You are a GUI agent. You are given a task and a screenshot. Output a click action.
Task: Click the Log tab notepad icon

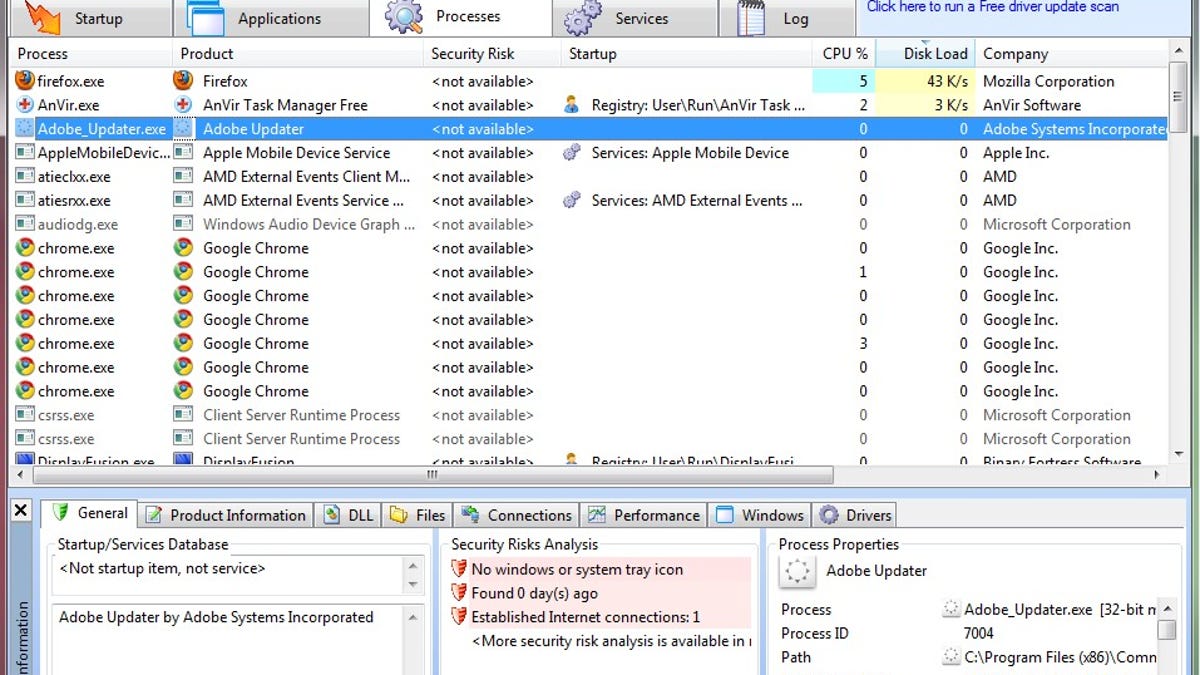coord(752,18)
